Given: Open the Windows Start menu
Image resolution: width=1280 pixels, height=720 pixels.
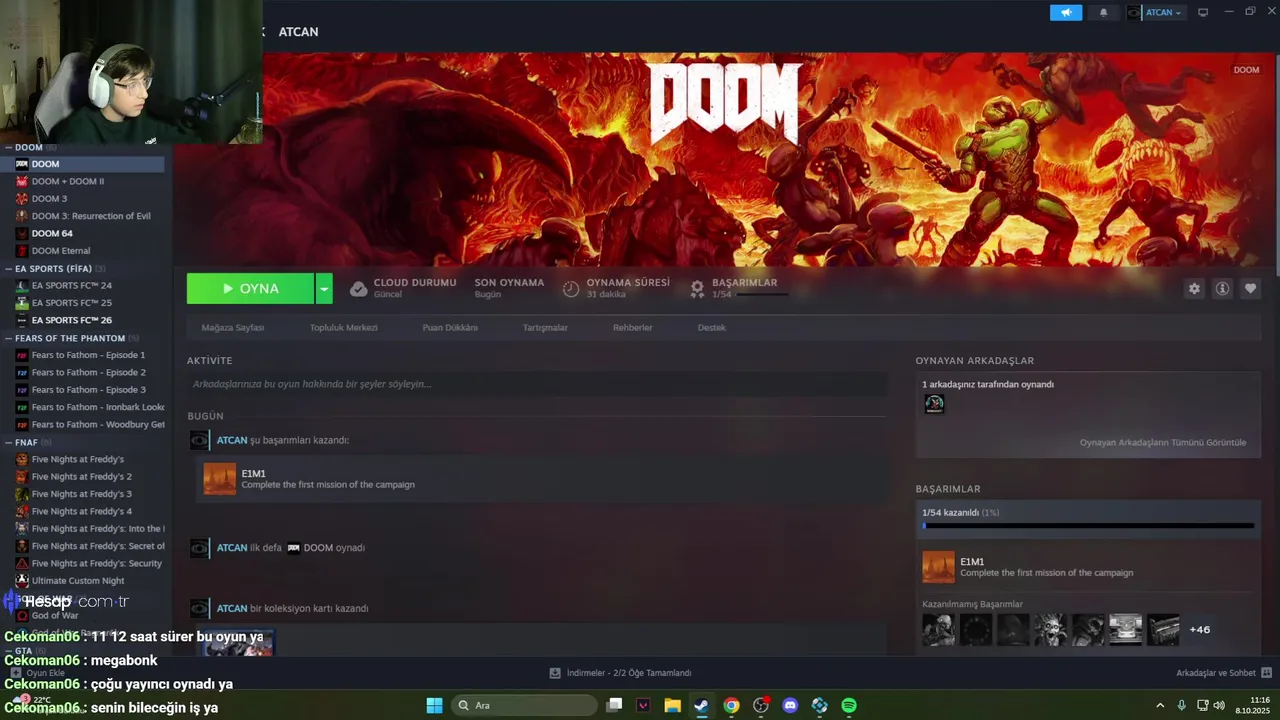Looking at the screenshot, I should tap(434, 705).
